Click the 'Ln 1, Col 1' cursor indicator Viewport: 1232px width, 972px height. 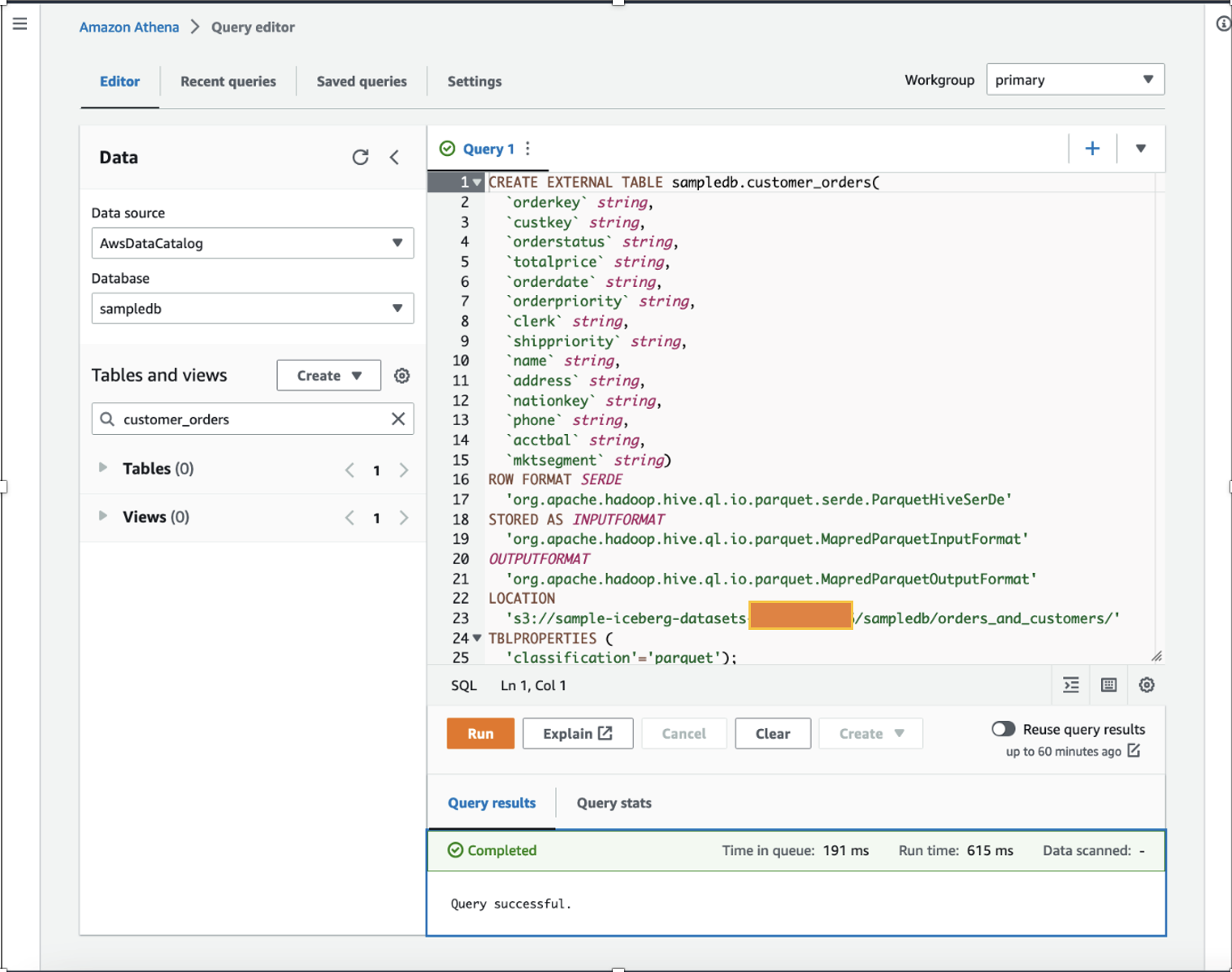click(x=533, y=685)
